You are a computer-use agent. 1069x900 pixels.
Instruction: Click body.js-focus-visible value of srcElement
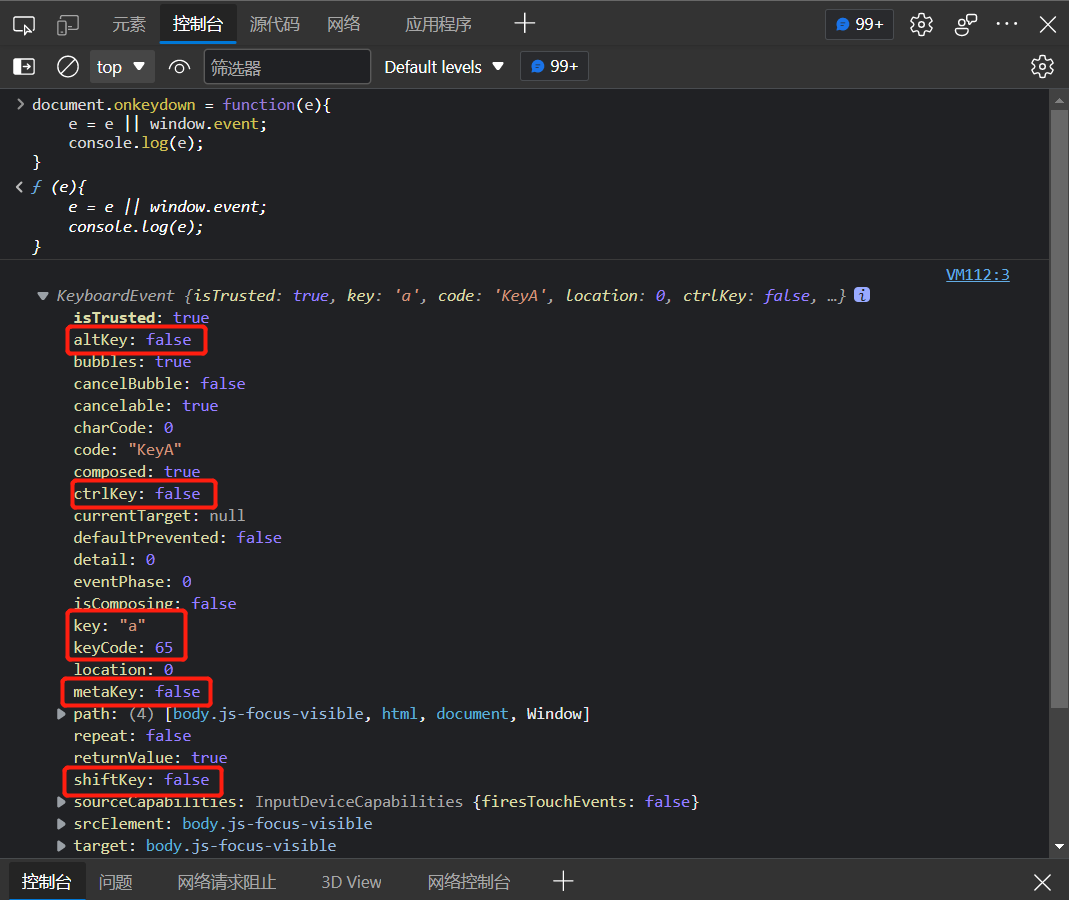[277, 824]
